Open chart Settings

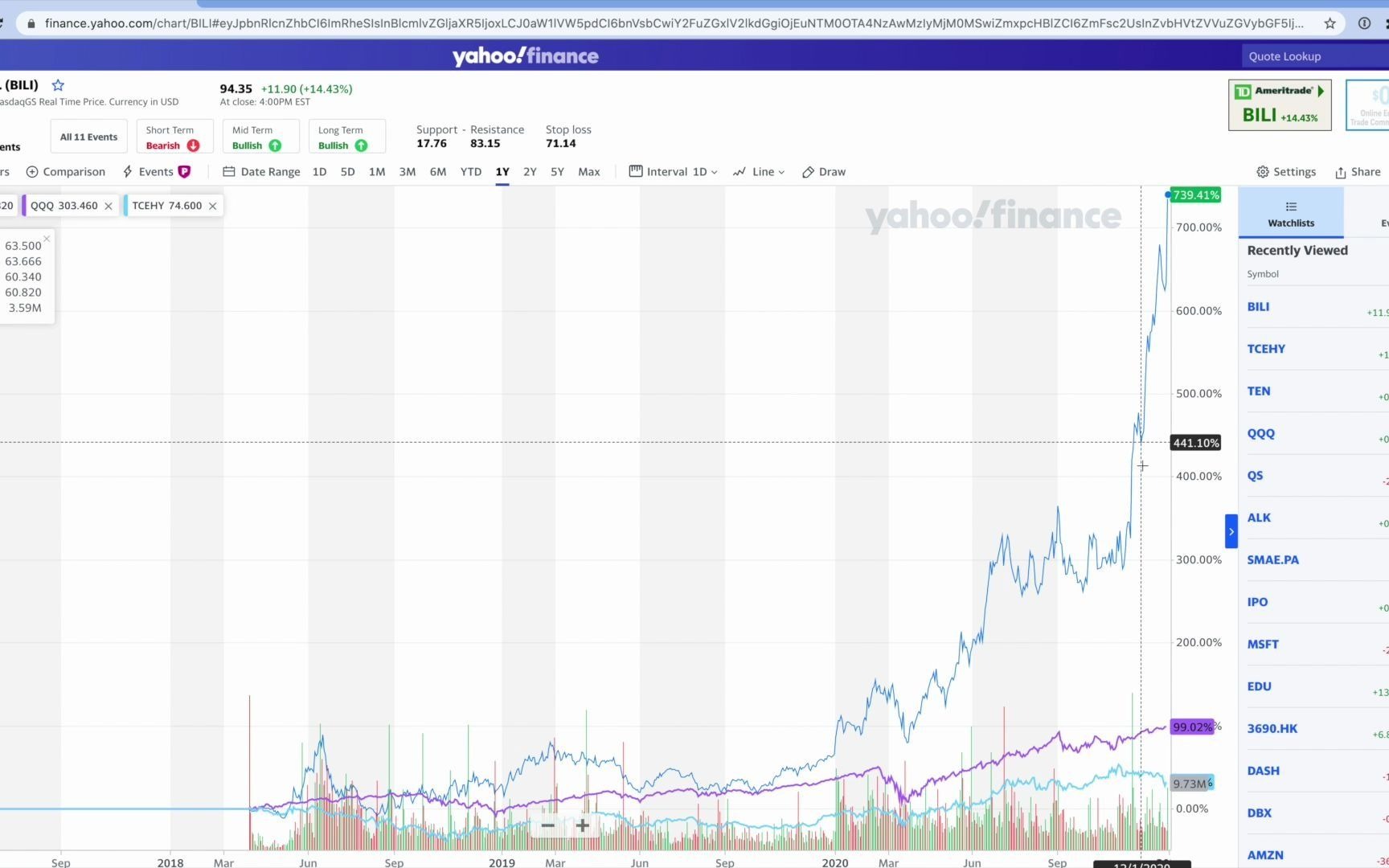[1286, 172]
